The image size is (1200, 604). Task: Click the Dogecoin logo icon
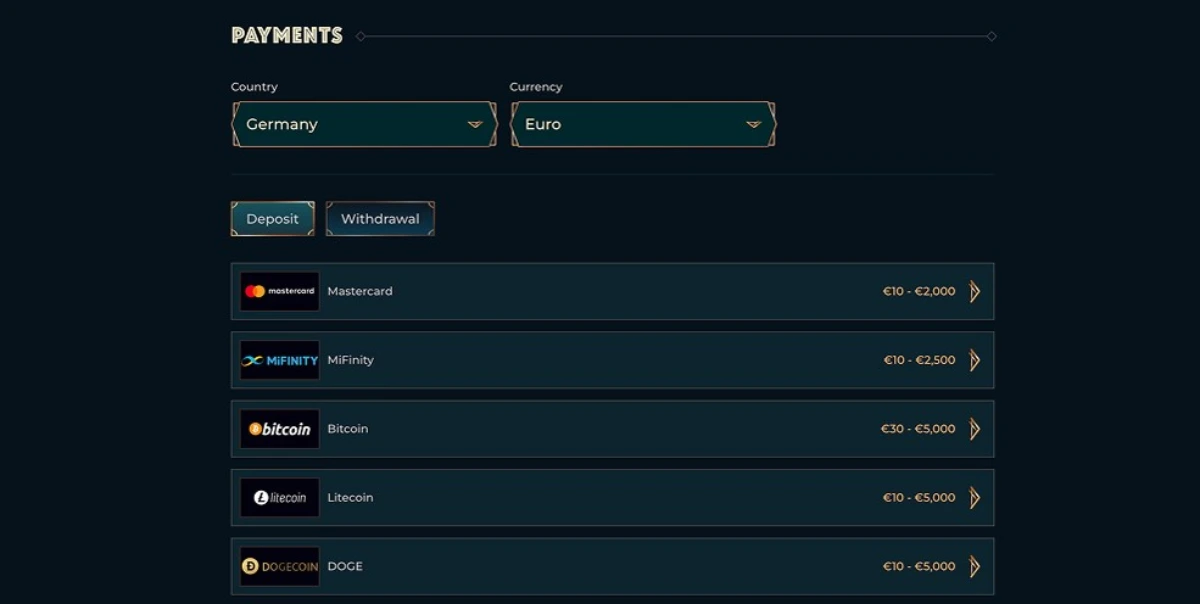click(x=280, y=566)
